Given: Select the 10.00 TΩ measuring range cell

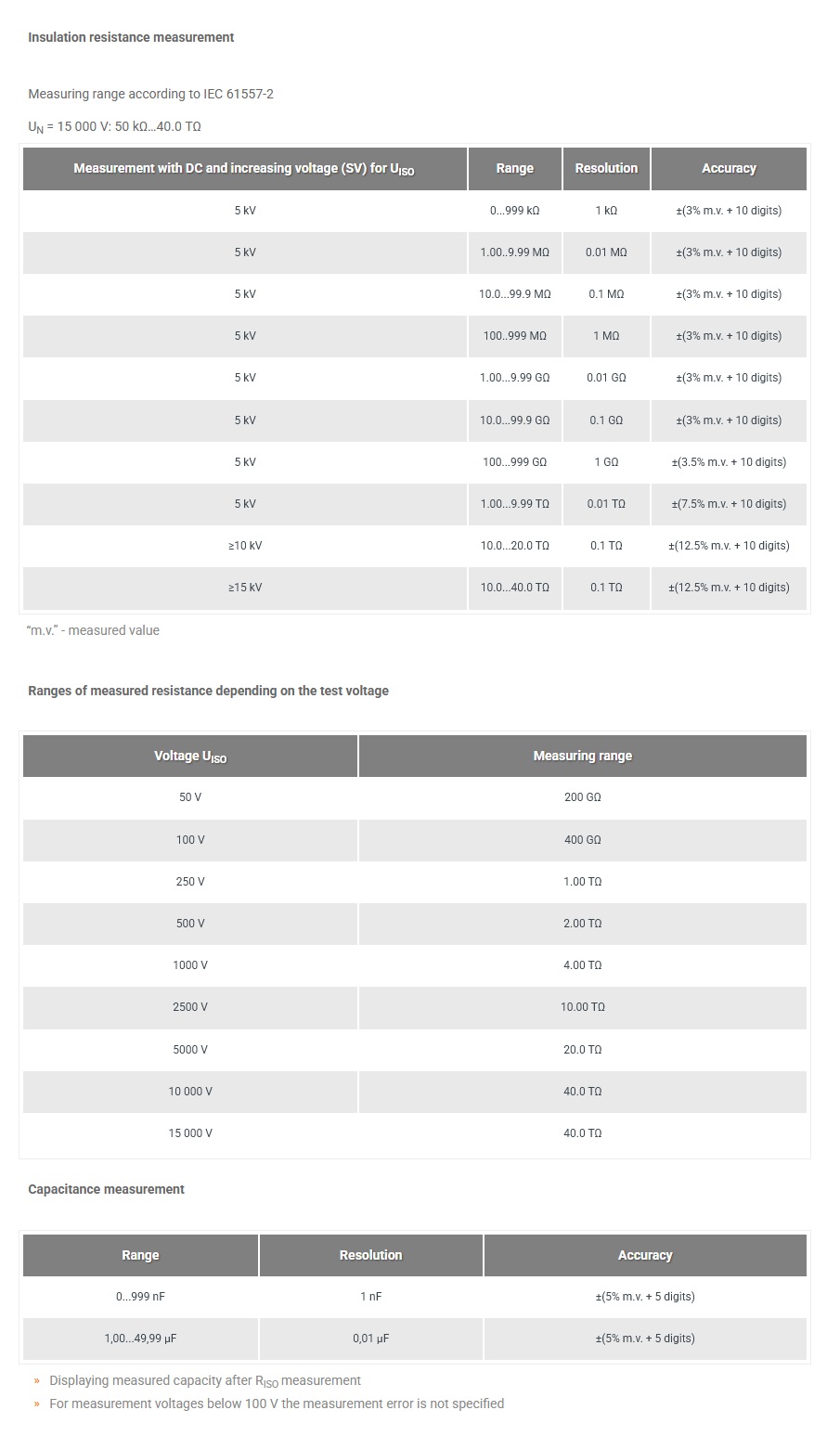Looking at the screenshot, I should 582,1007.
